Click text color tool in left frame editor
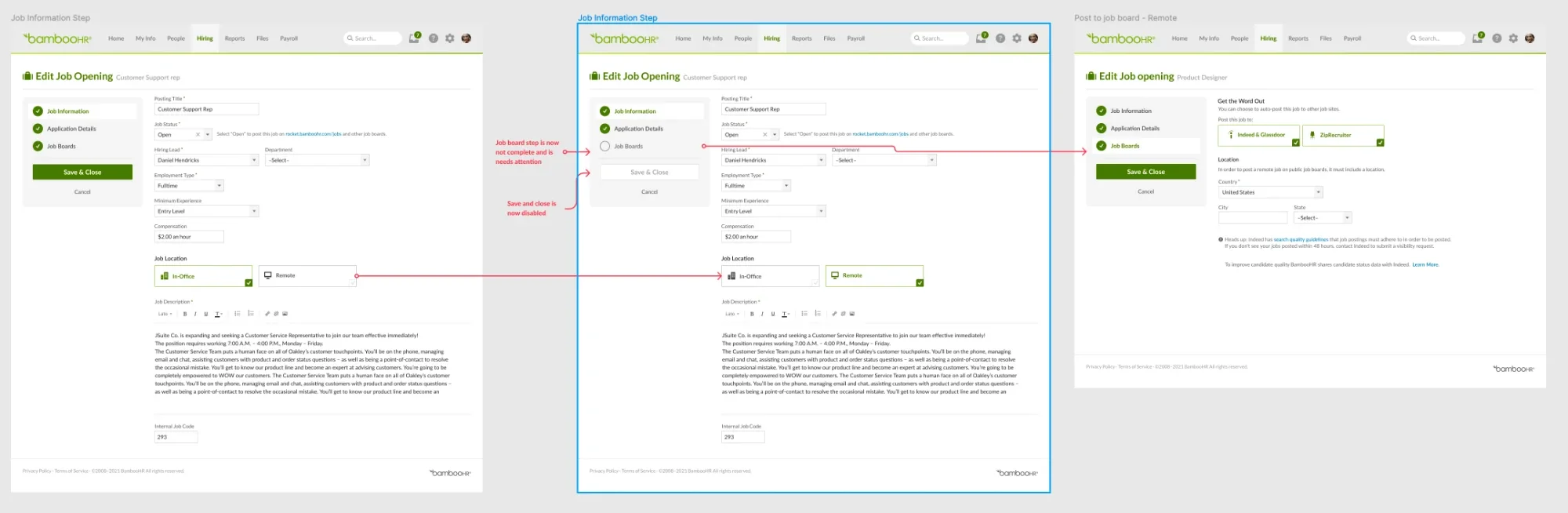The height and width of the screenshot is (513, 1568). (x=219, y=314)
